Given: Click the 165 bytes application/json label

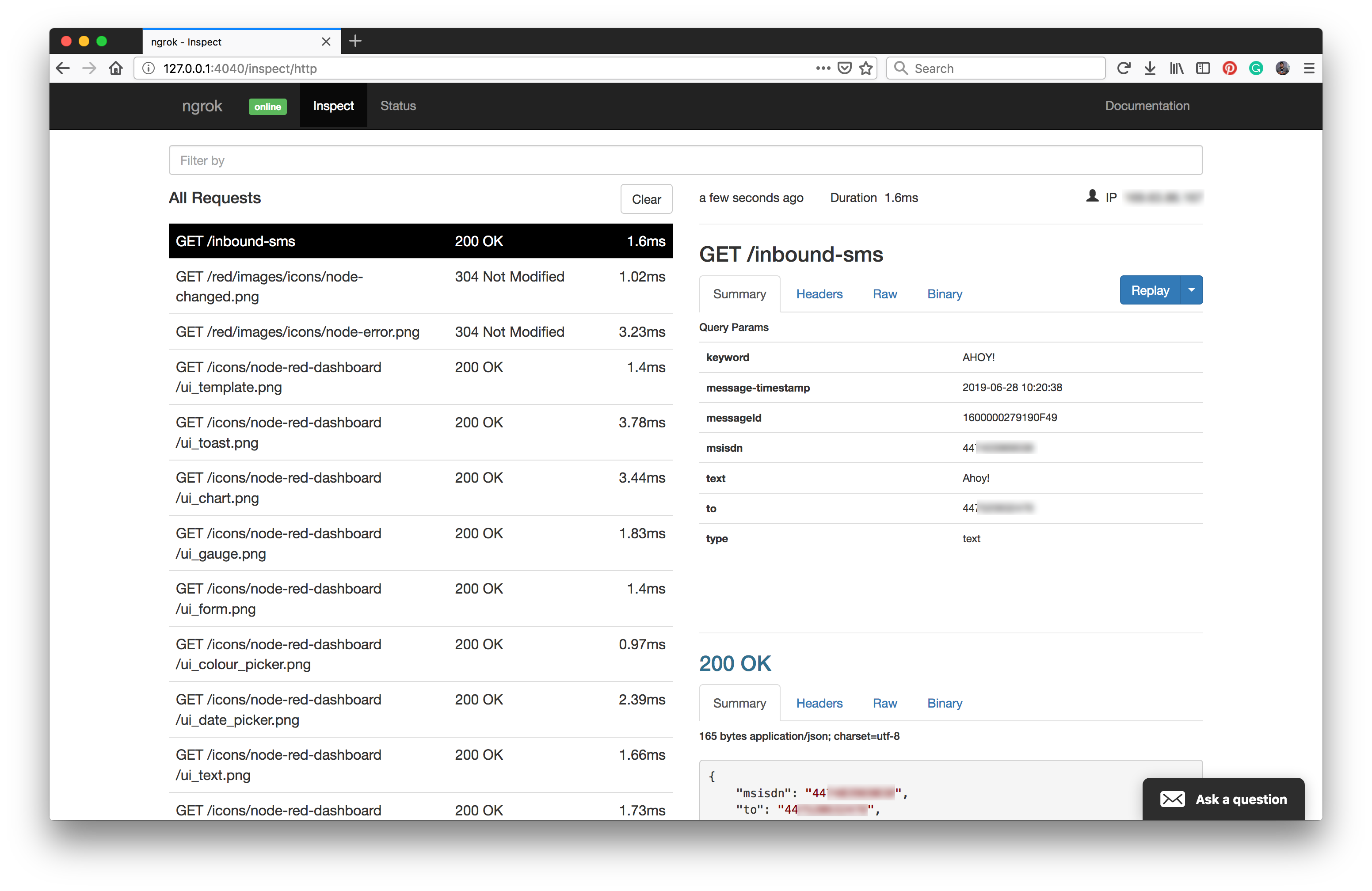Looking at the screenshot, I should 799,736.
